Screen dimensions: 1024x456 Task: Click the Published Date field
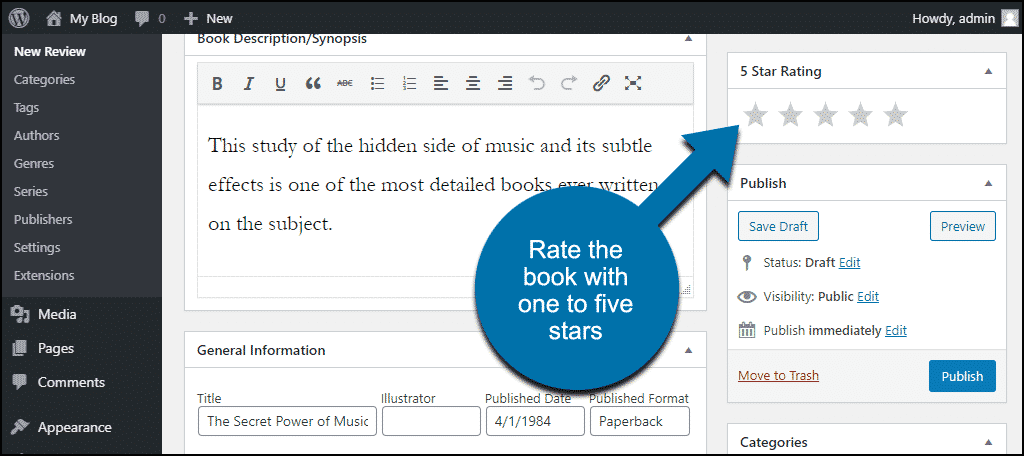[x=535, y=421]
